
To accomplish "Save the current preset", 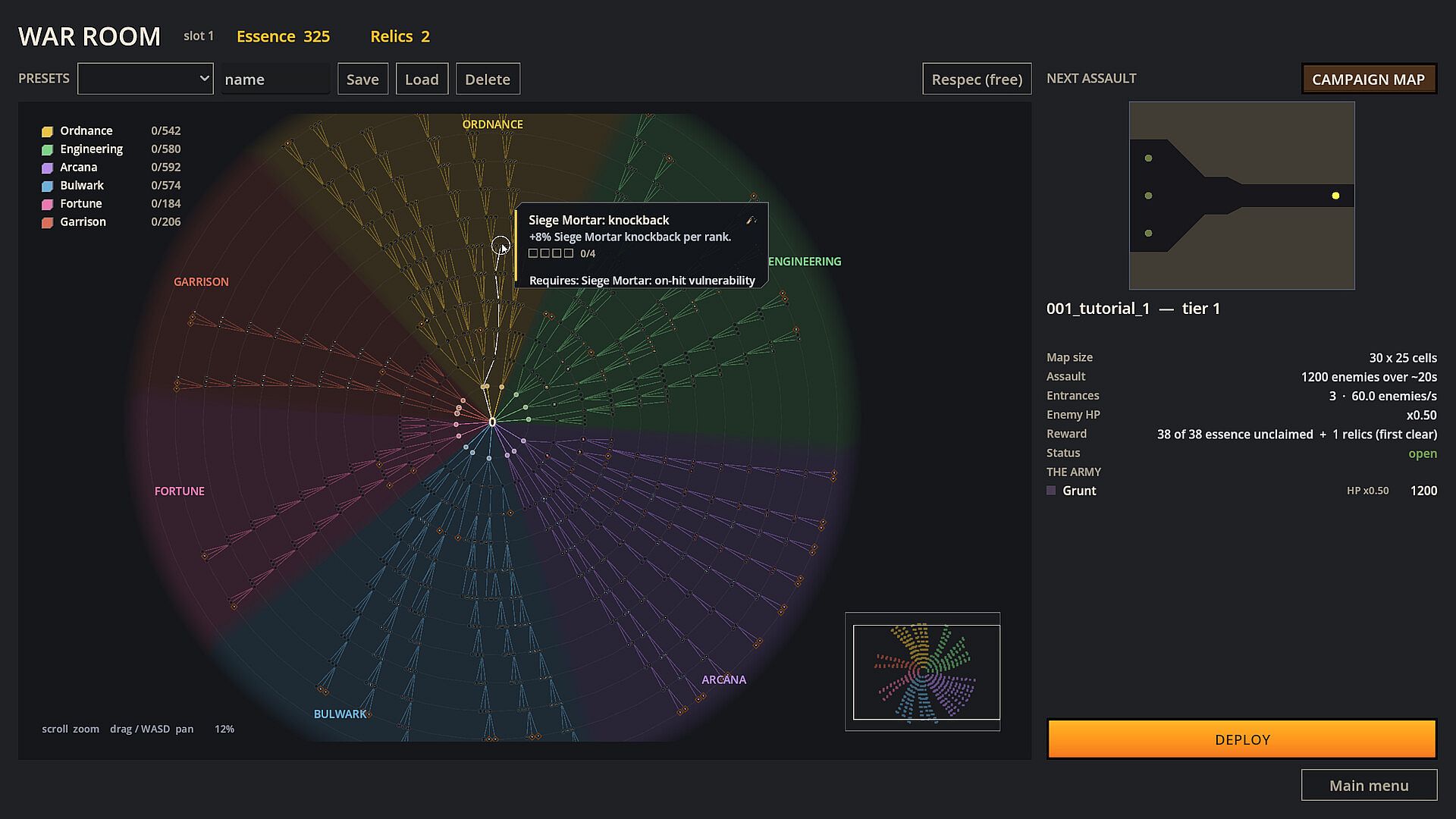I will 362,79.
